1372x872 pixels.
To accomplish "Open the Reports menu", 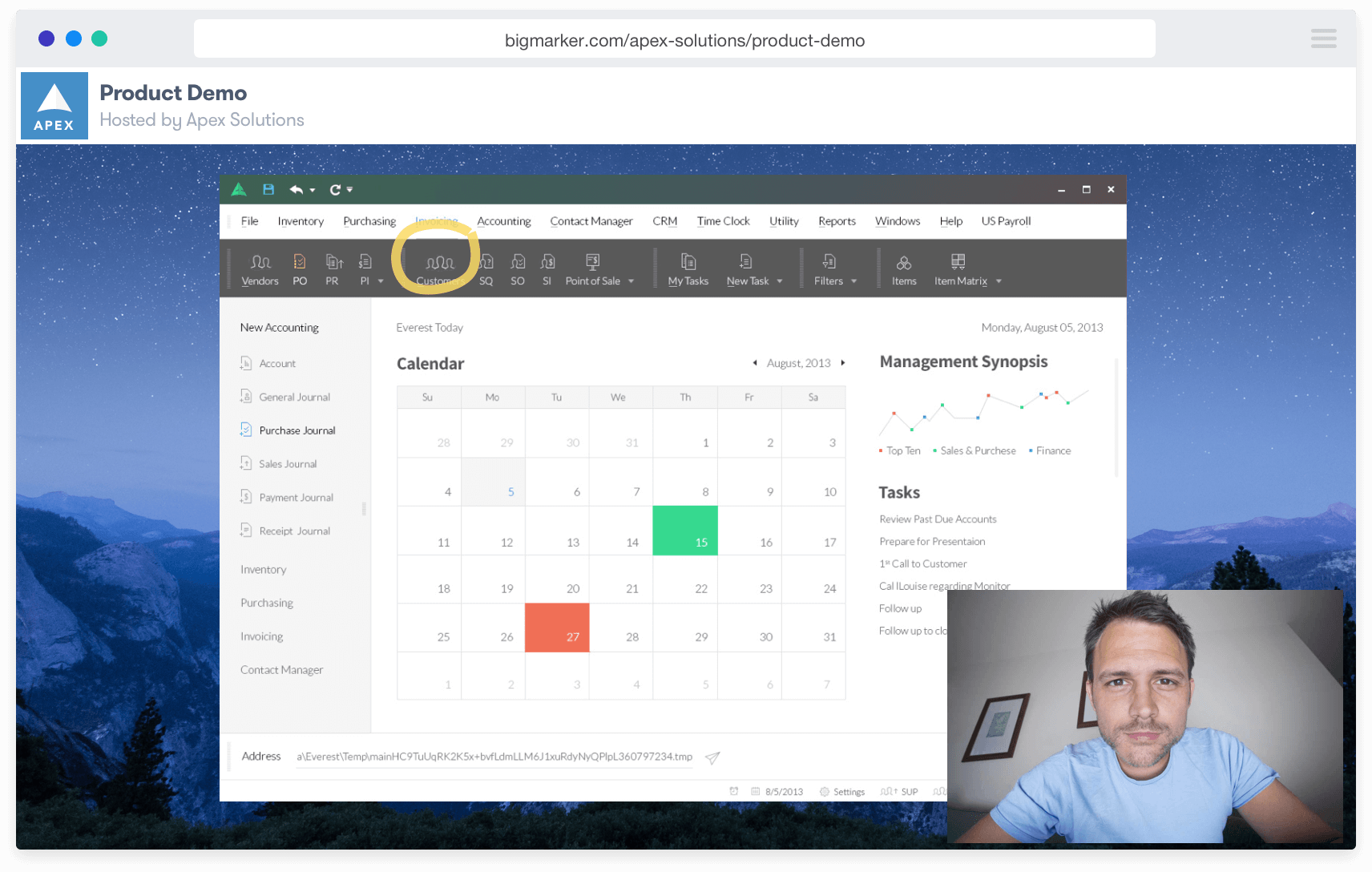I will (837, 221).
